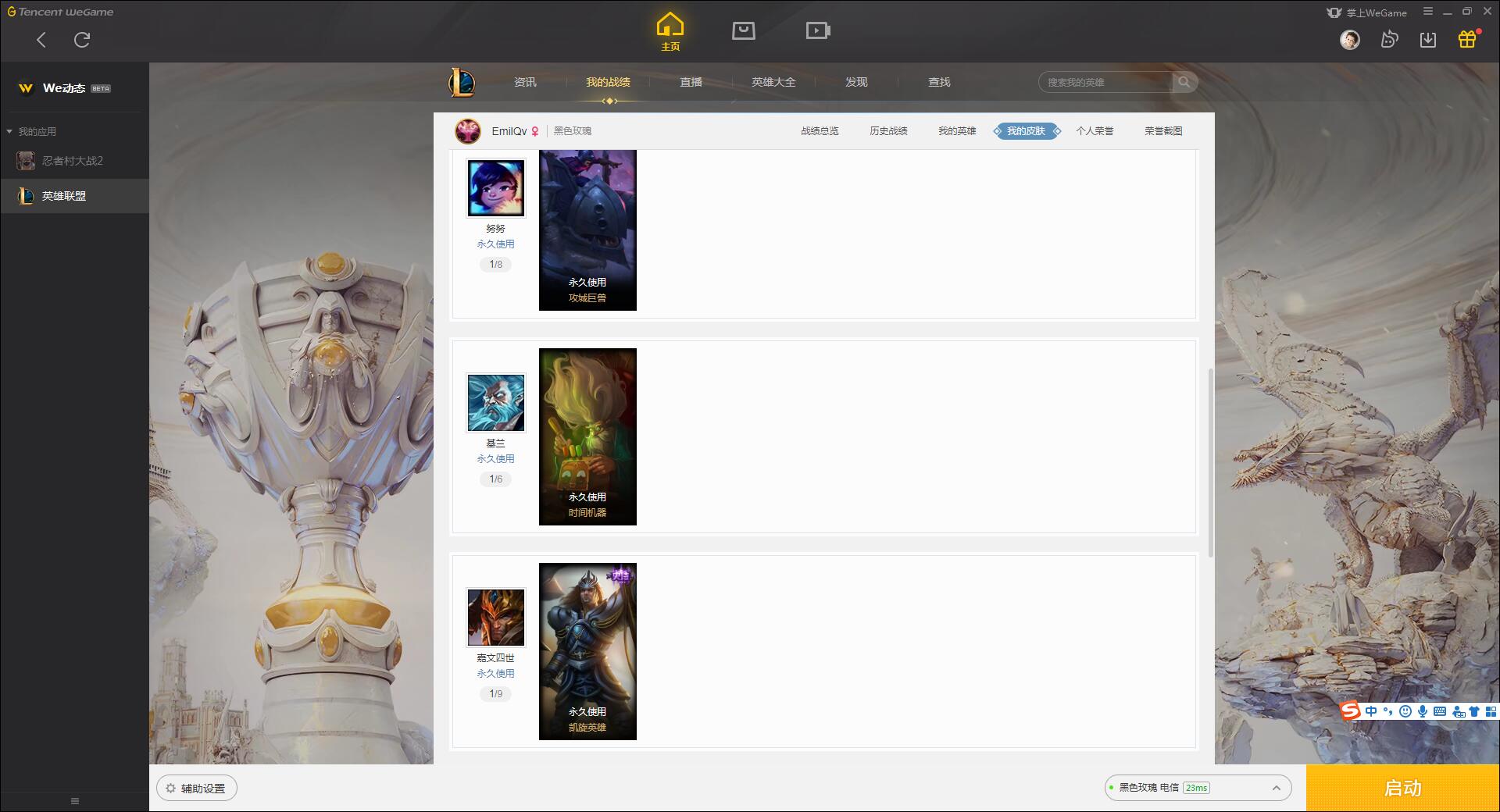Click the Sogou S logo icon
Screen dimensions: 1500x812
[1350, 711]
